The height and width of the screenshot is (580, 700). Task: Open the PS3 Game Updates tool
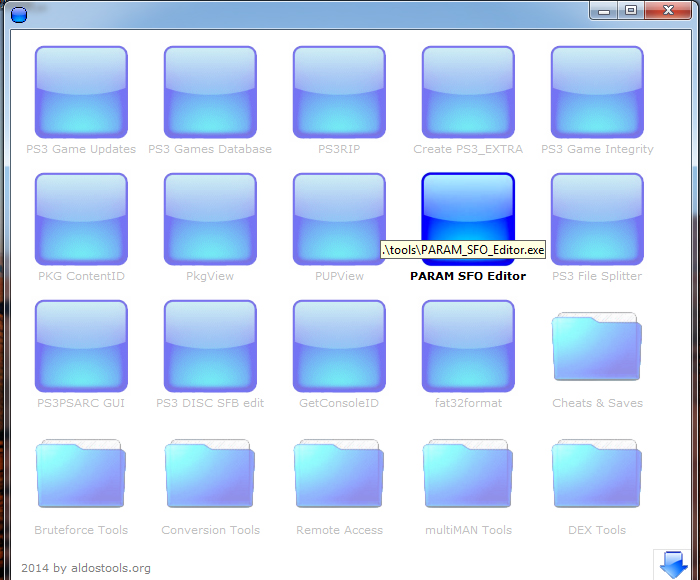pos(81,92)
